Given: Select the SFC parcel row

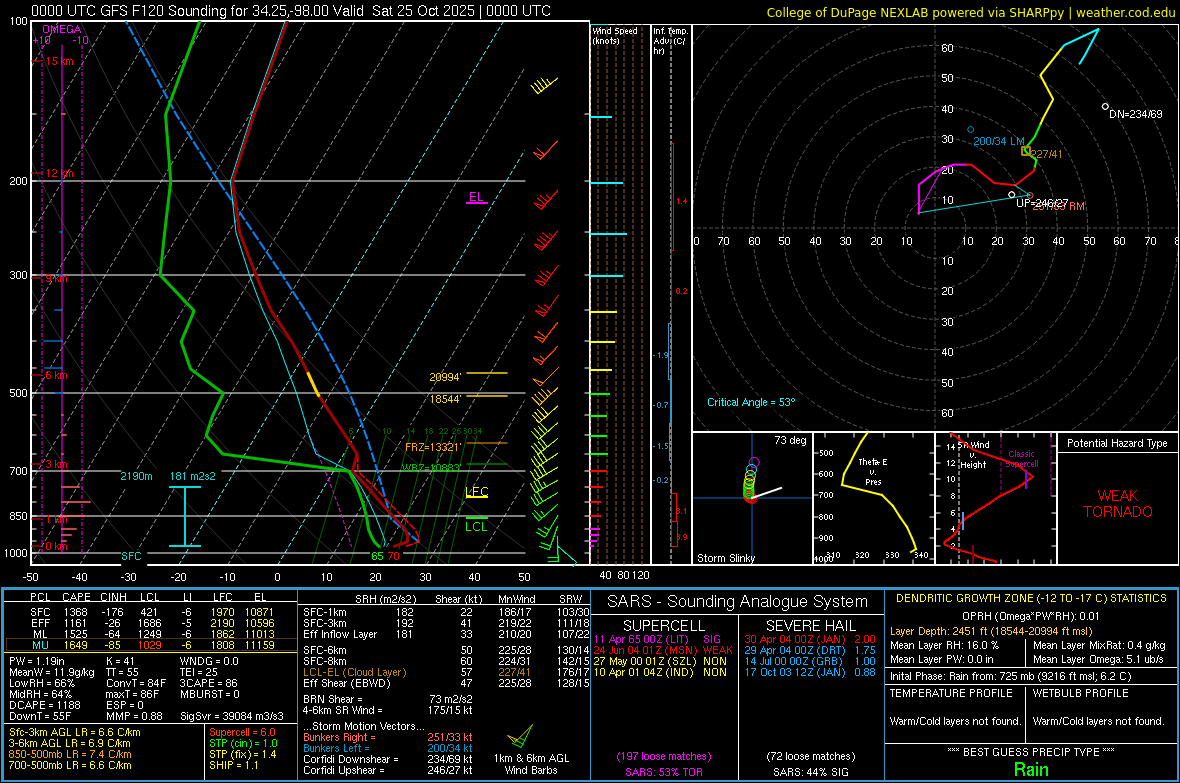Looking at the screenshot, I should point(151,612).
